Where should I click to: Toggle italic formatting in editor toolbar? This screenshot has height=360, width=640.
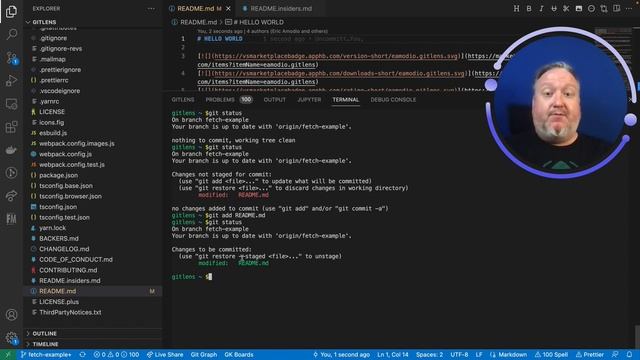(541, 8)
